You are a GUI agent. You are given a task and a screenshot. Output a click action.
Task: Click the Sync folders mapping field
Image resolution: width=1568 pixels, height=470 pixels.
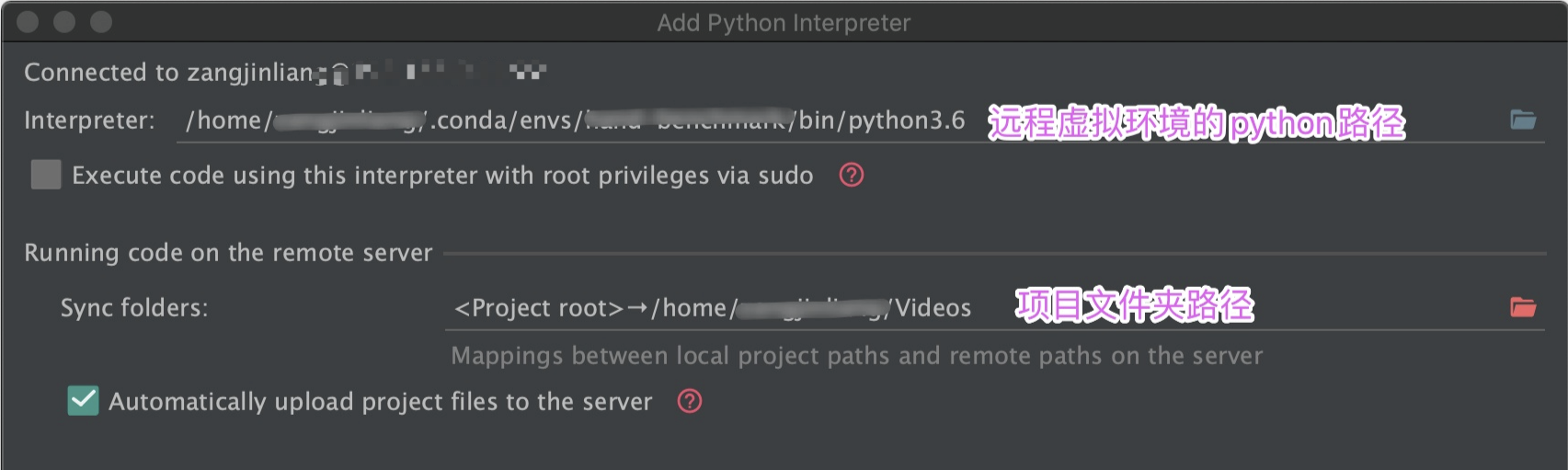713,308
